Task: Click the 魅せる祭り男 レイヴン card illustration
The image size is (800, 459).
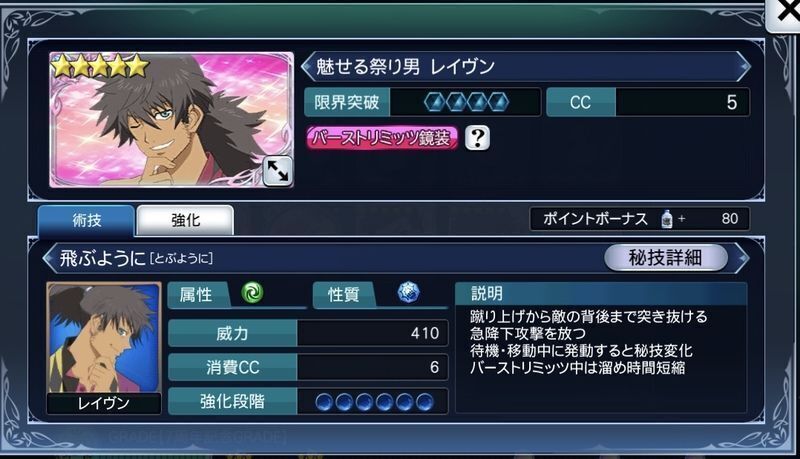Action: point(171,120)
